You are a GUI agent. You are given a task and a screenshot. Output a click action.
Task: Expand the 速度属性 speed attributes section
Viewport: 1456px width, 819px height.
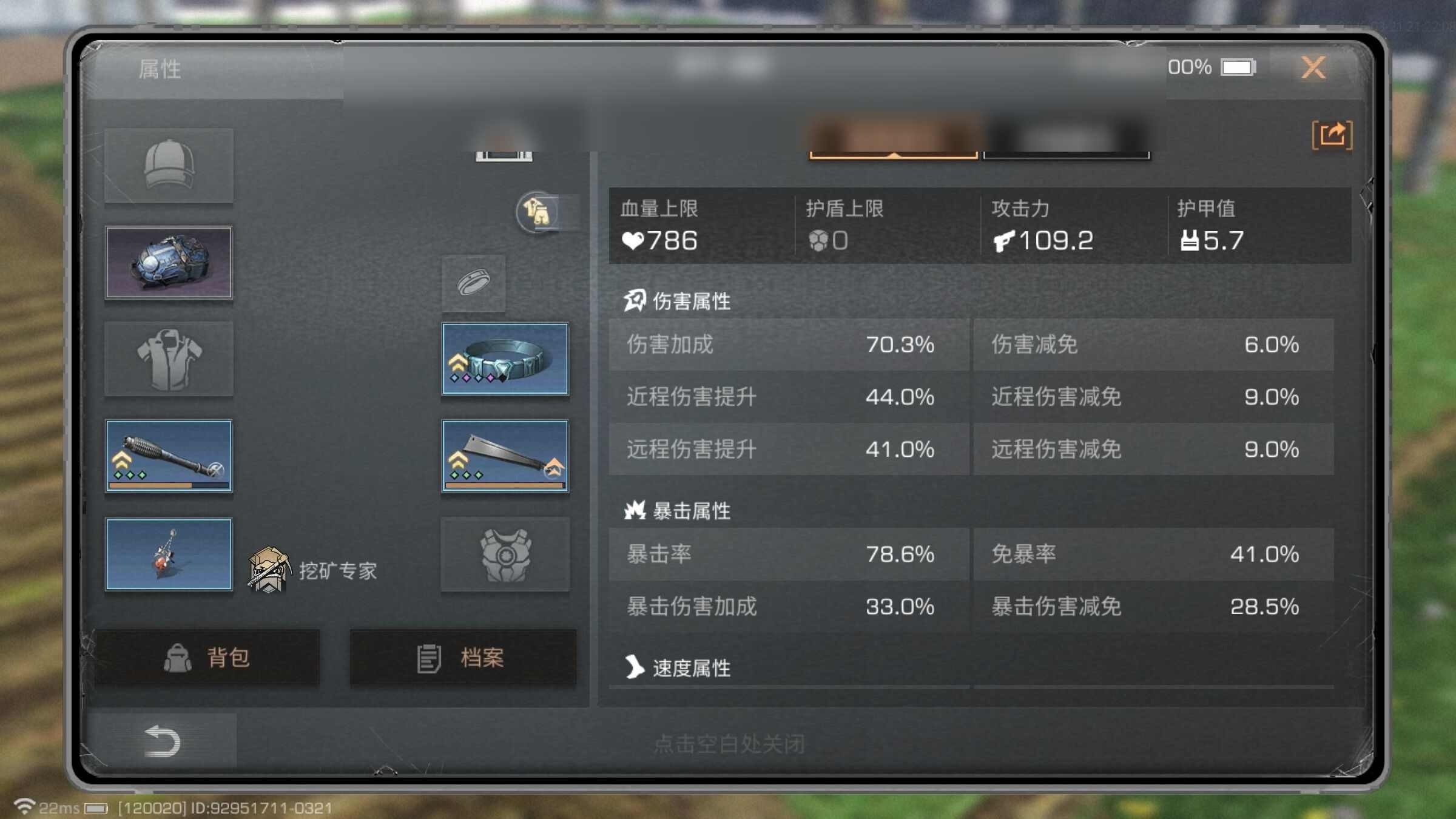[x=678, y=667]
